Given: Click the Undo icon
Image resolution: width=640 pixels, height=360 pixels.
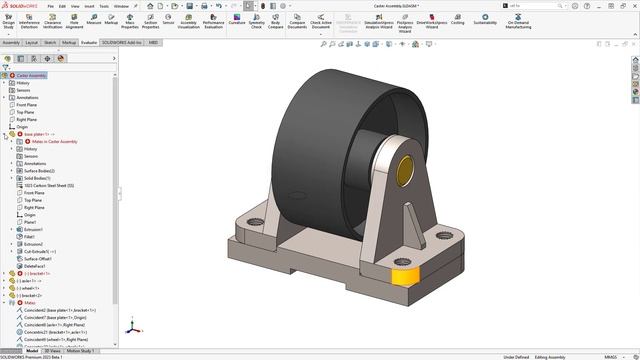Looking at the screenshot, I should point(219,6).
